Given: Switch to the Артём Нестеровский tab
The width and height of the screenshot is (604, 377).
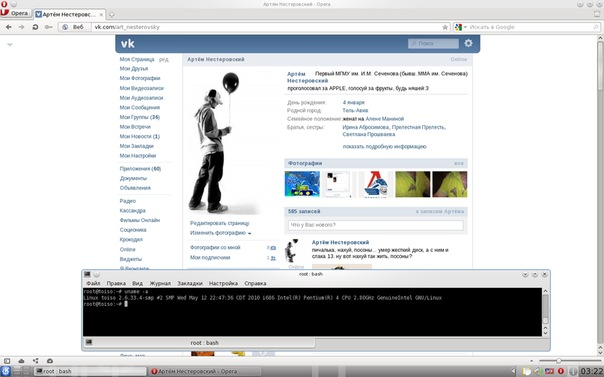Looking at the screenshot, I should tap(69, 15).
